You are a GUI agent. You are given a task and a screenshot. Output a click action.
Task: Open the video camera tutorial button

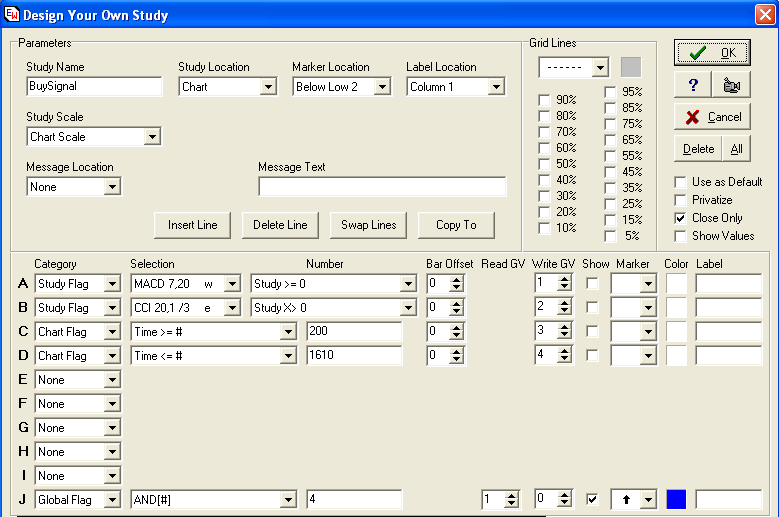[x=731, y=85]
